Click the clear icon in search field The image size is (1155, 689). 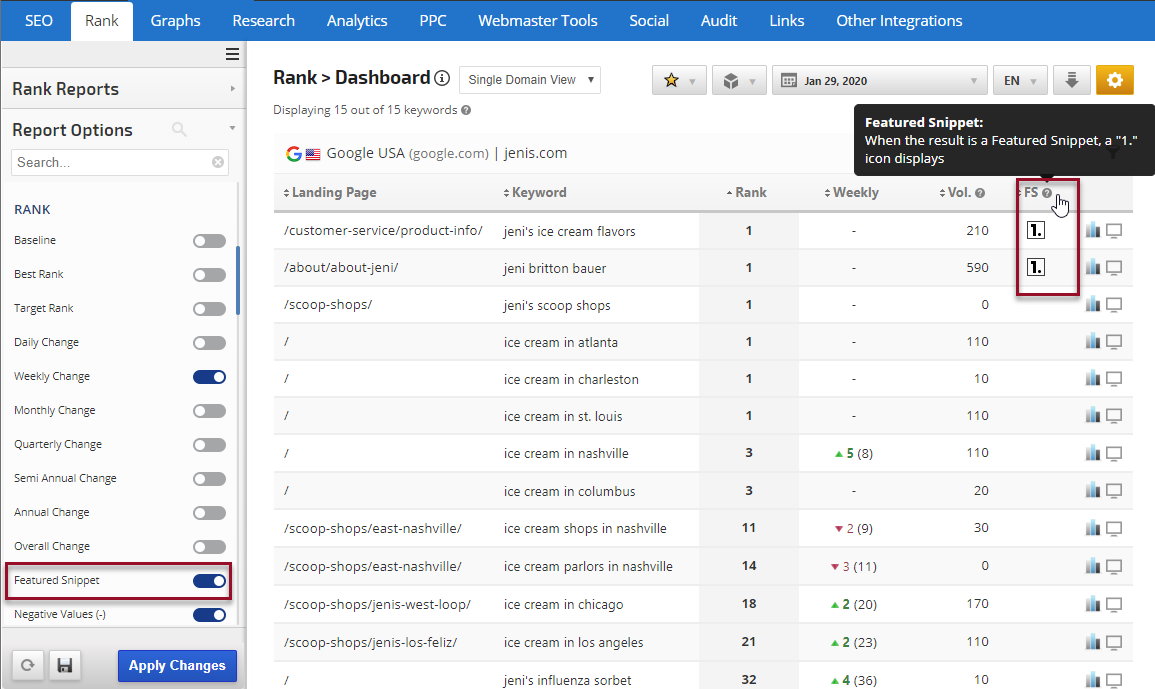click(218, 162)
